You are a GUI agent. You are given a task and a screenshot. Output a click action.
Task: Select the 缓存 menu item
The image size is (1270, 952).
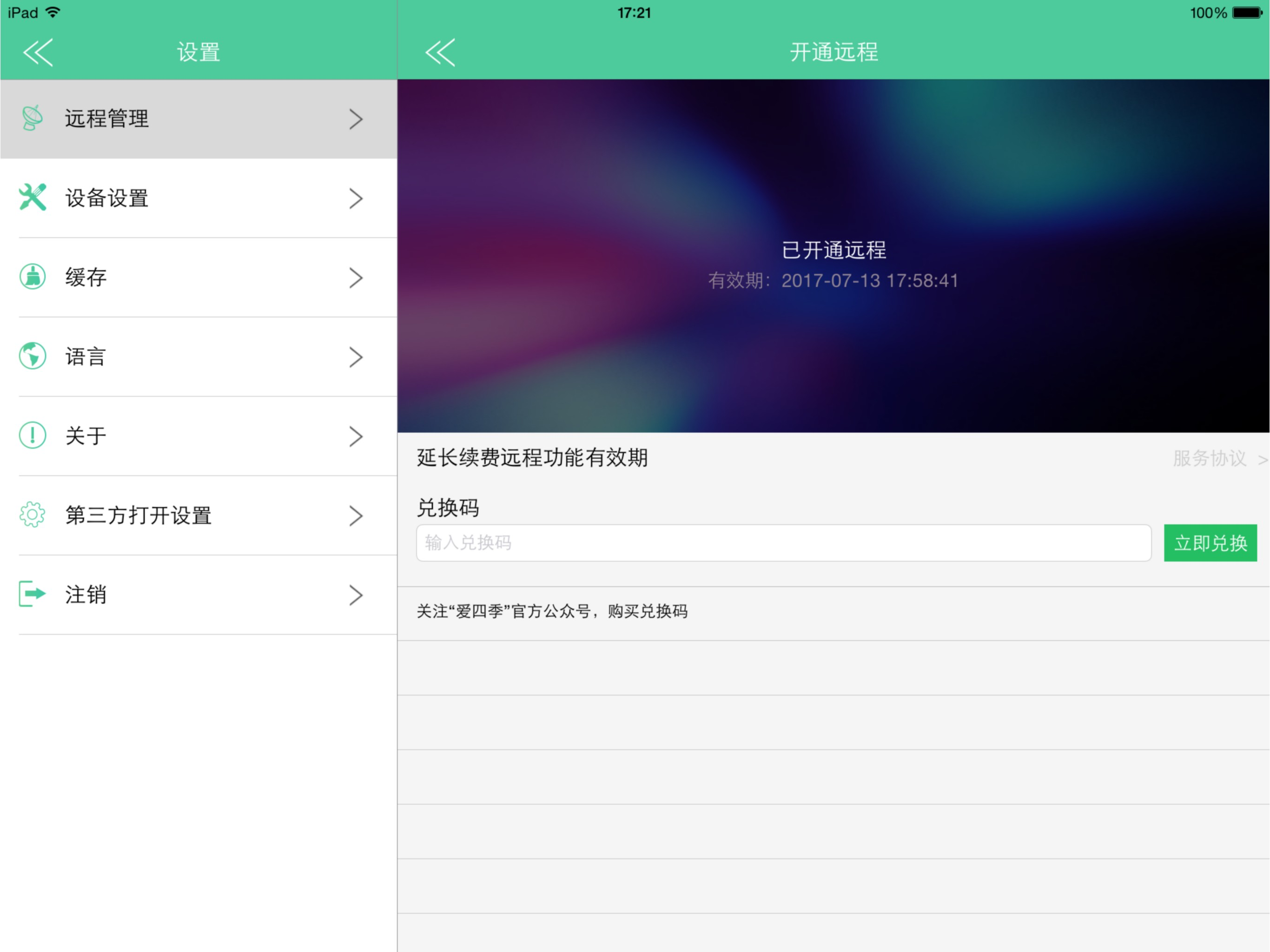(198, 278)
